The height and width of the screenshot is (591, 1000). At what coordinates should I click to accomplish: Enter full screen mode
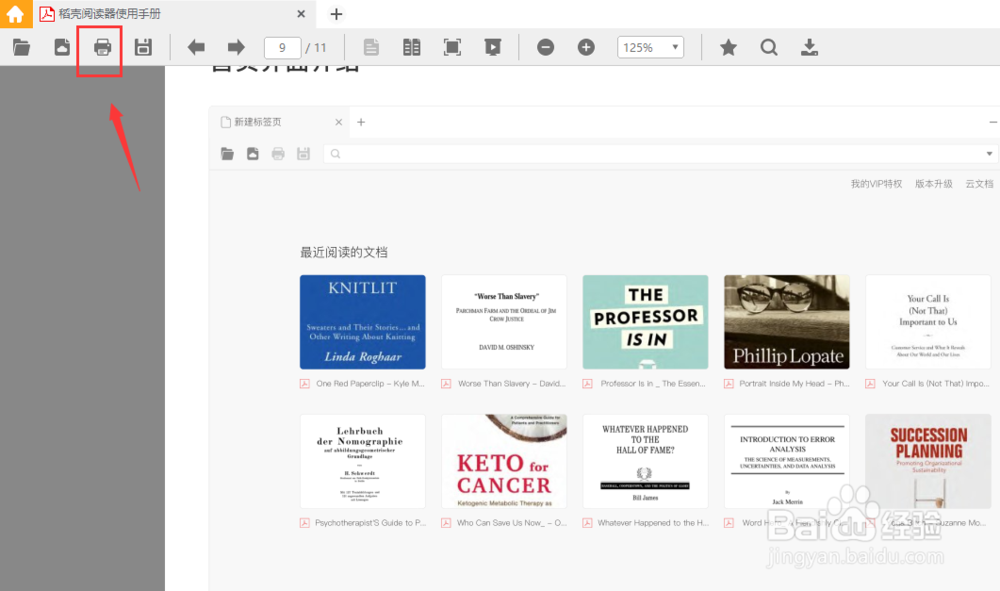[452, 47]
